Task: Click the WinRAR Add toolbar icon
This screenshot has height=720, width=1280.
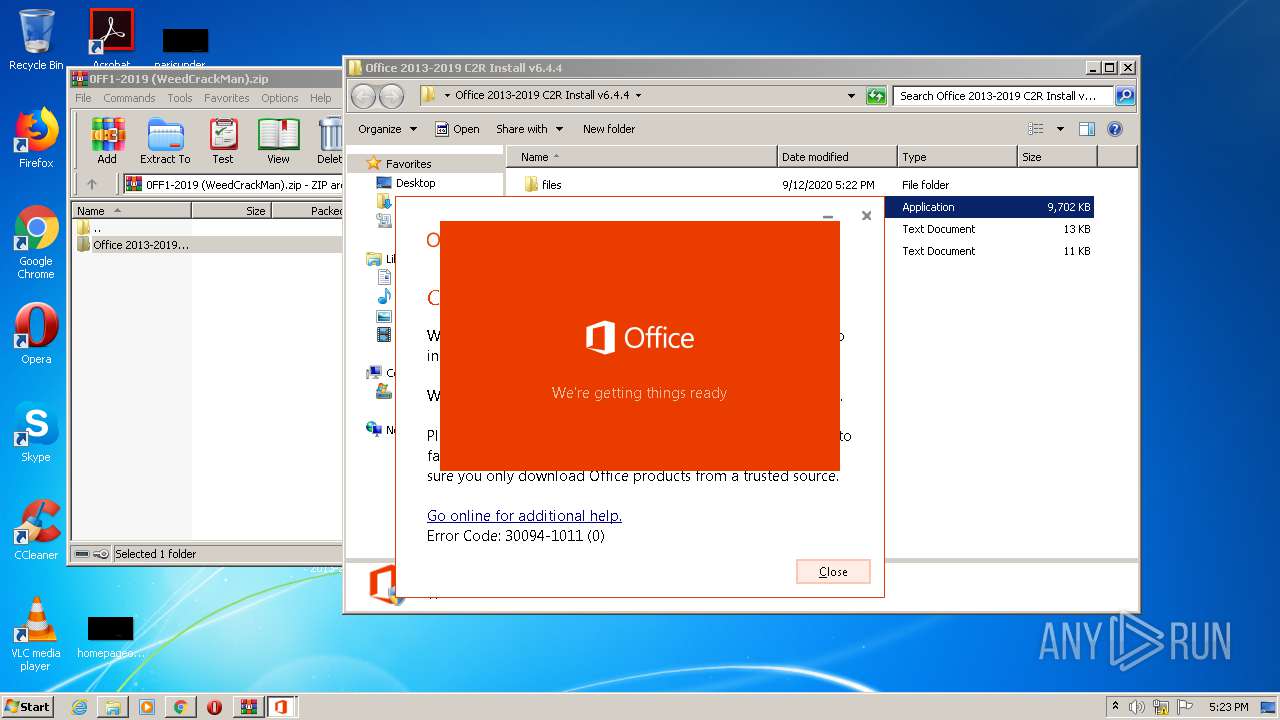Action: [x=107, y=141]
